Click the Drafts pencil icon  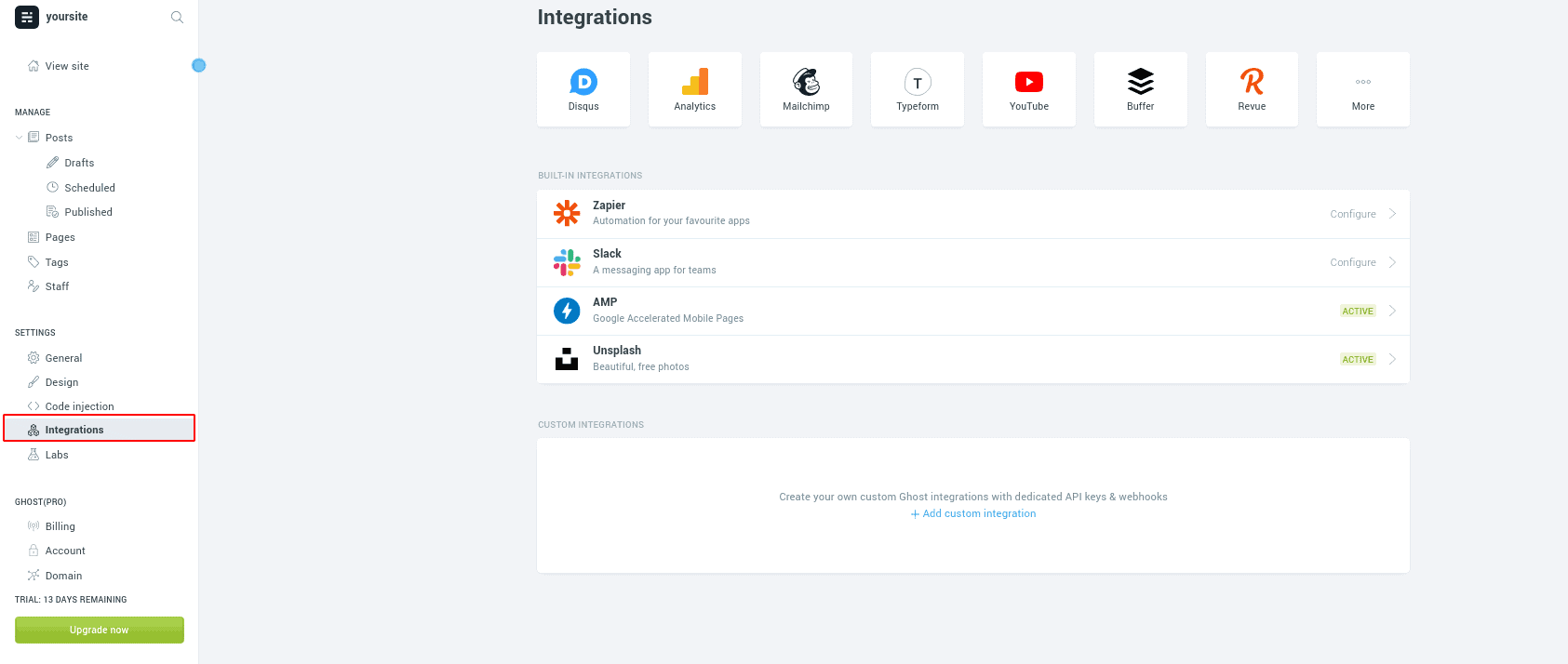coord(53,163)
